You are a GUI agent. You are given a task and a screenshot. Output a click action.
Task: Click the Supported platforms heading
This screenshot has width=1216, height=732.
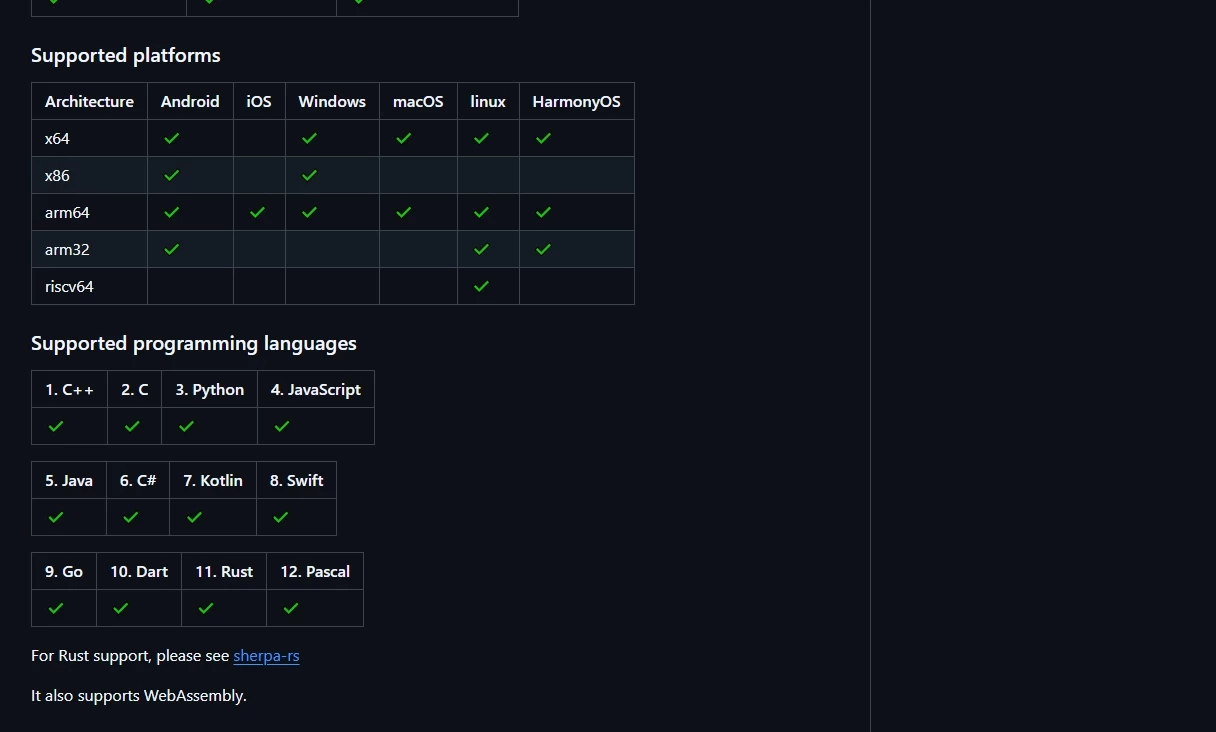click(x=126, y=56)
